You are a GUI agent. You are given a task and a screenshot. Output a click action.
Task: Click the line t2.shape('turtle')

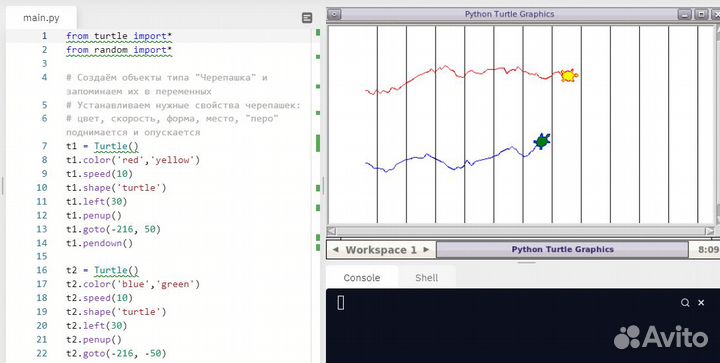click(x=116, y=312)
